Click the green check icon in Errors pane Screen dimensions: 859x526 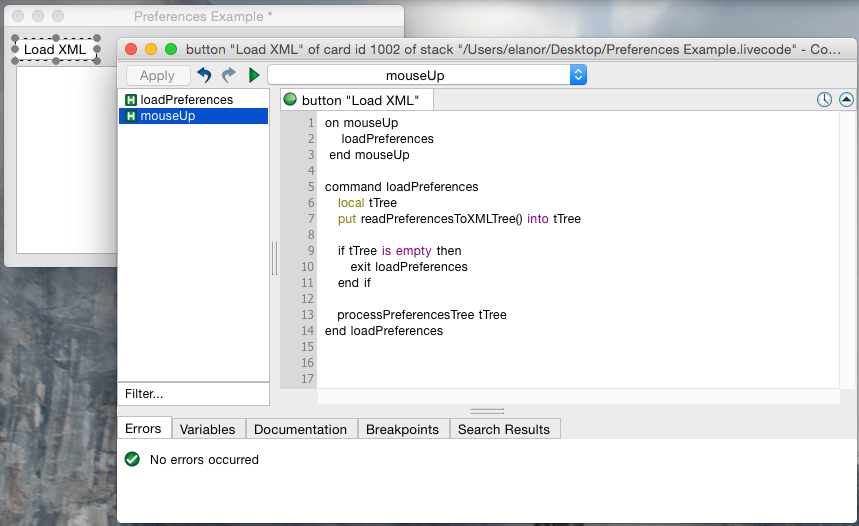tap(132, 460)
